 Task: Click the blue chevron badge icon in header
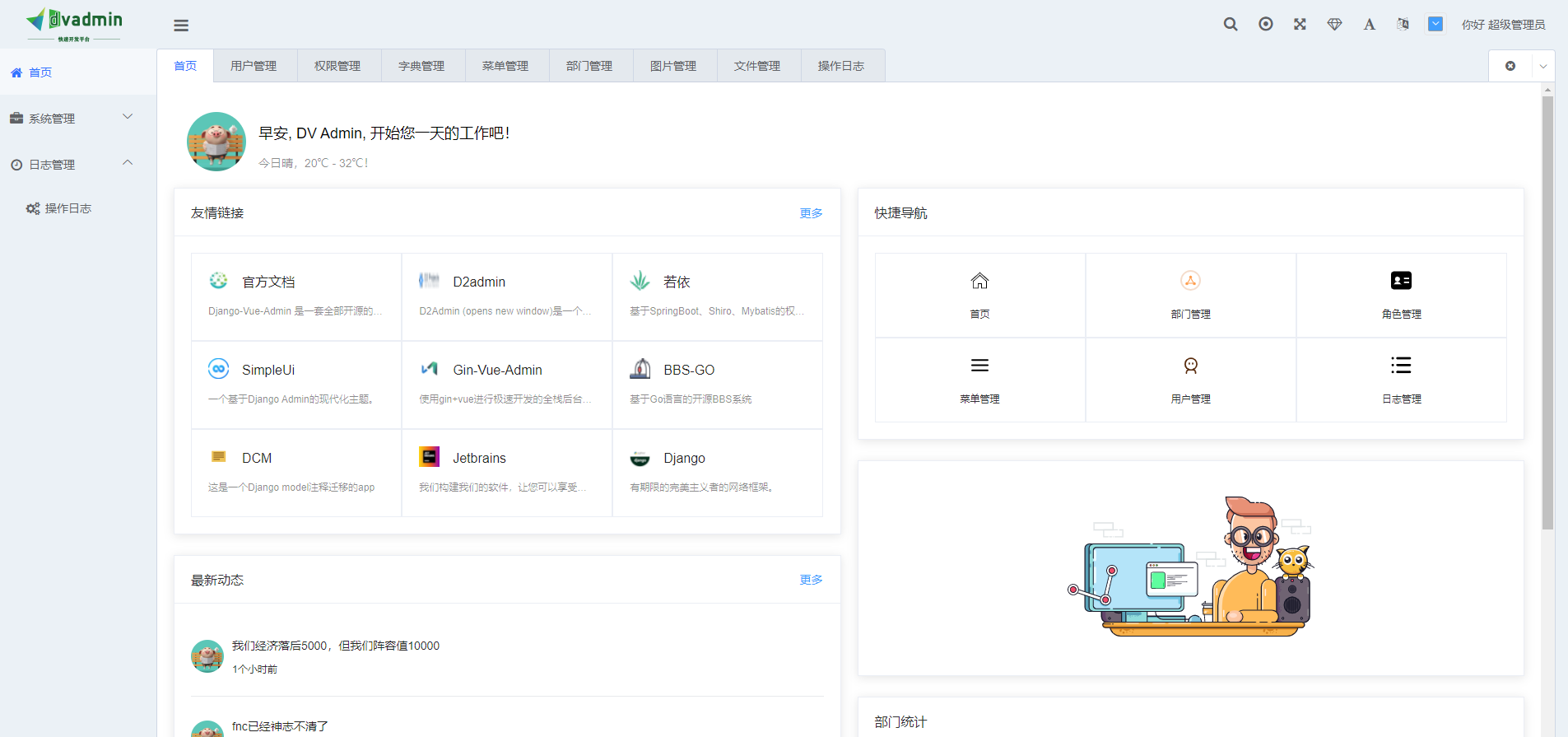1435,24
